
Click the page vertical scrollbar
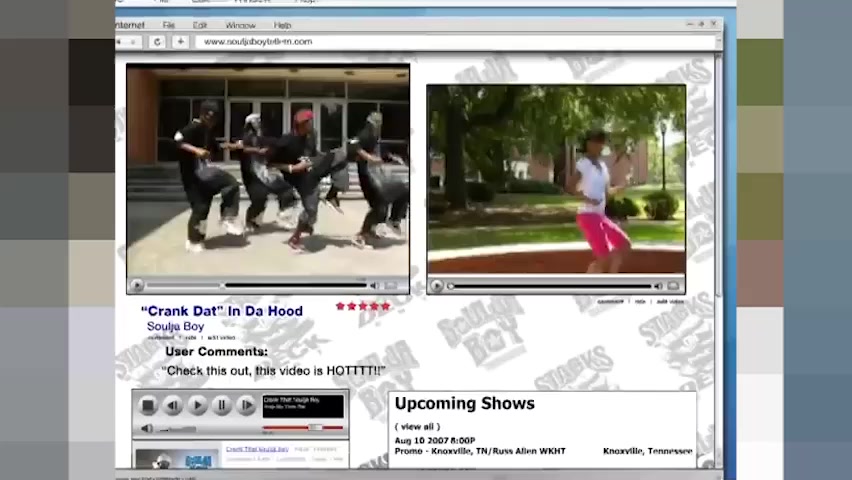pyautogui.click(x=718, y=261)
